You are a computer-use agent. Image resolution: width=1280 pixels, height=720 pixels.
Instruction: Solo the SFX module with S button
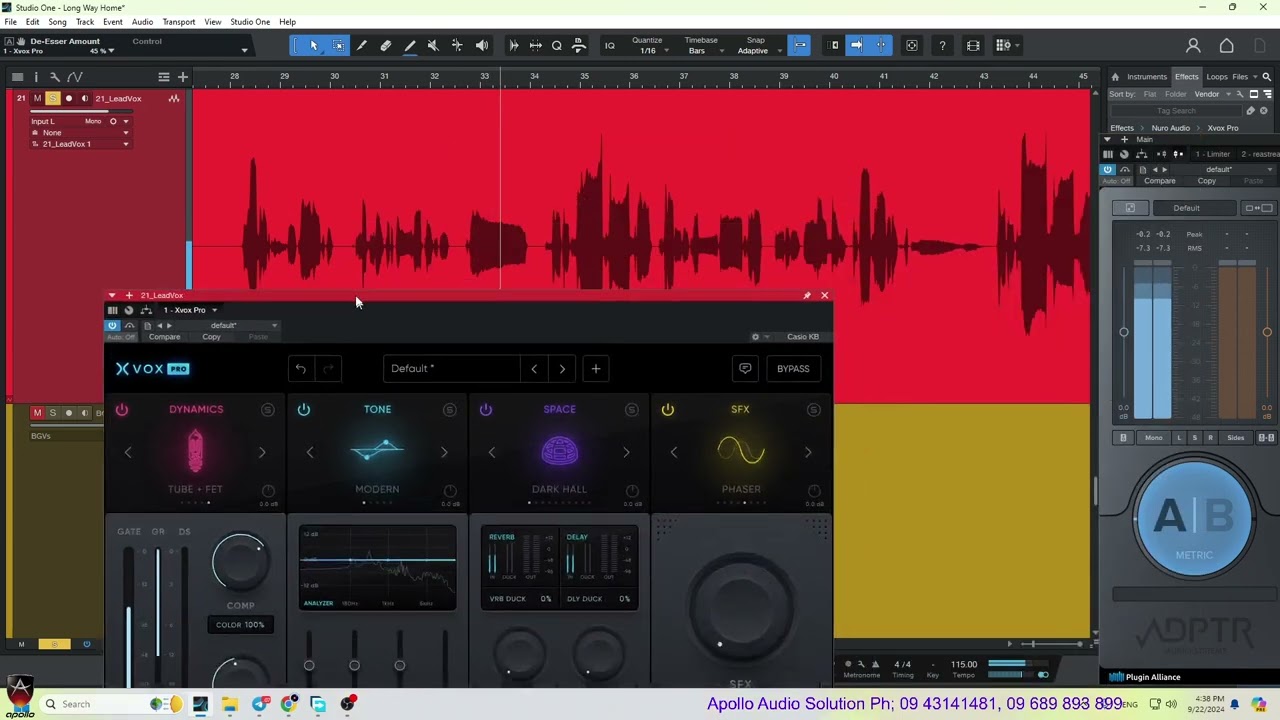point(814,410)
